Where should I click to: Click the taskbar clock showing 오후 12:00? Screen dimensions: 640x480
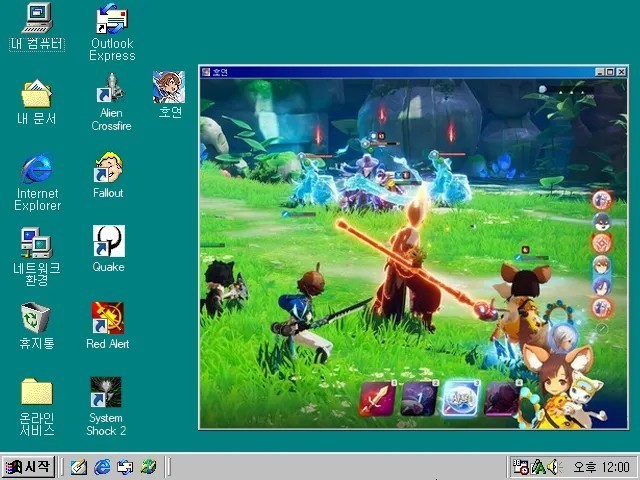[x=608, y=467]
